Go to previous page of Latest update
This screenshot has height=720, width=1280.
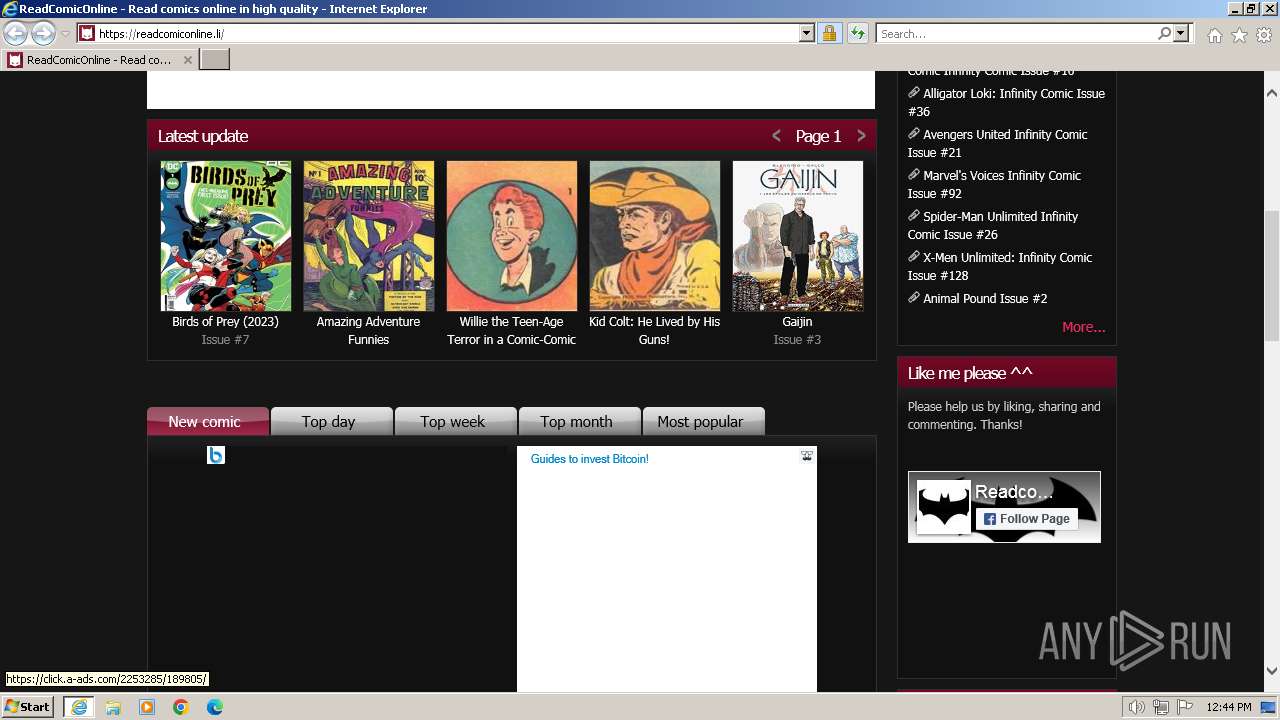coord(776,136)
